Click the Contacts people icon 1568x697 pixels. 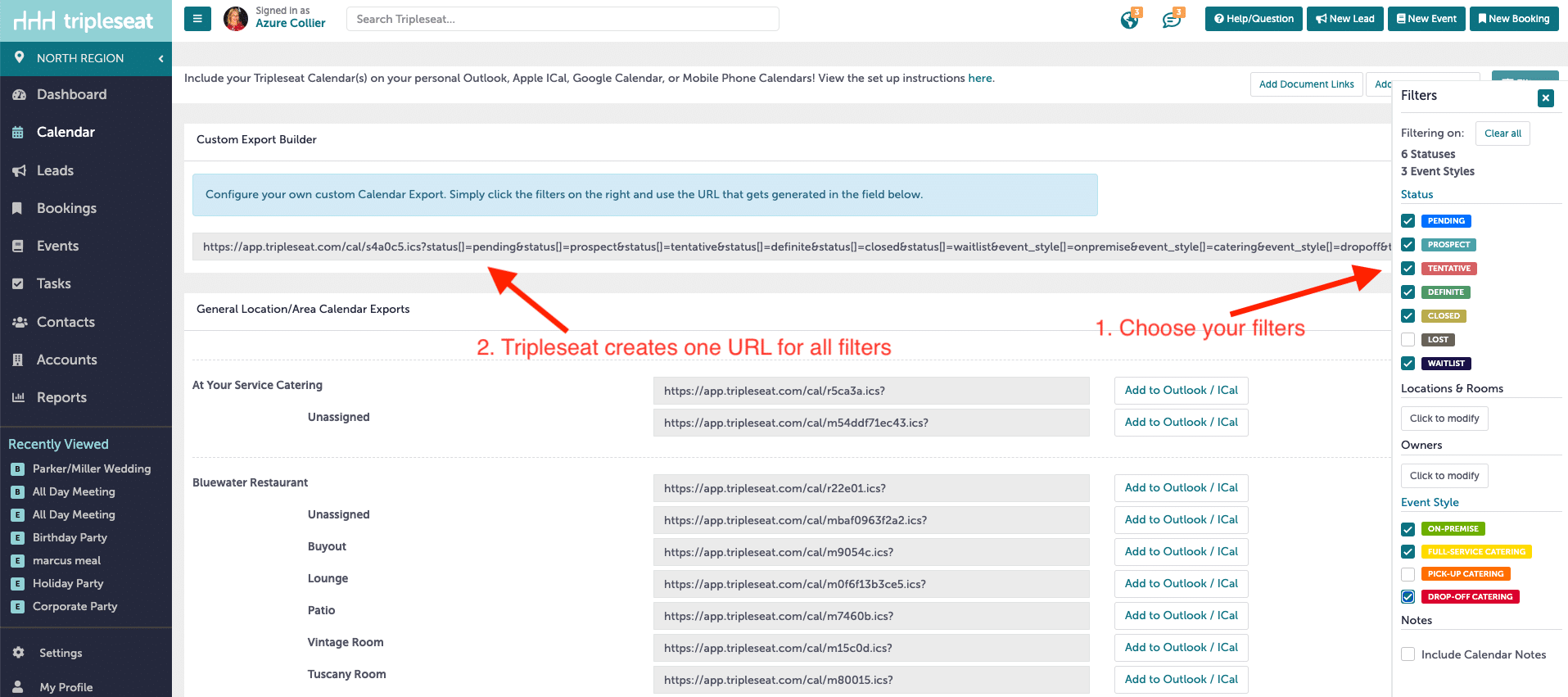[20, 322]
